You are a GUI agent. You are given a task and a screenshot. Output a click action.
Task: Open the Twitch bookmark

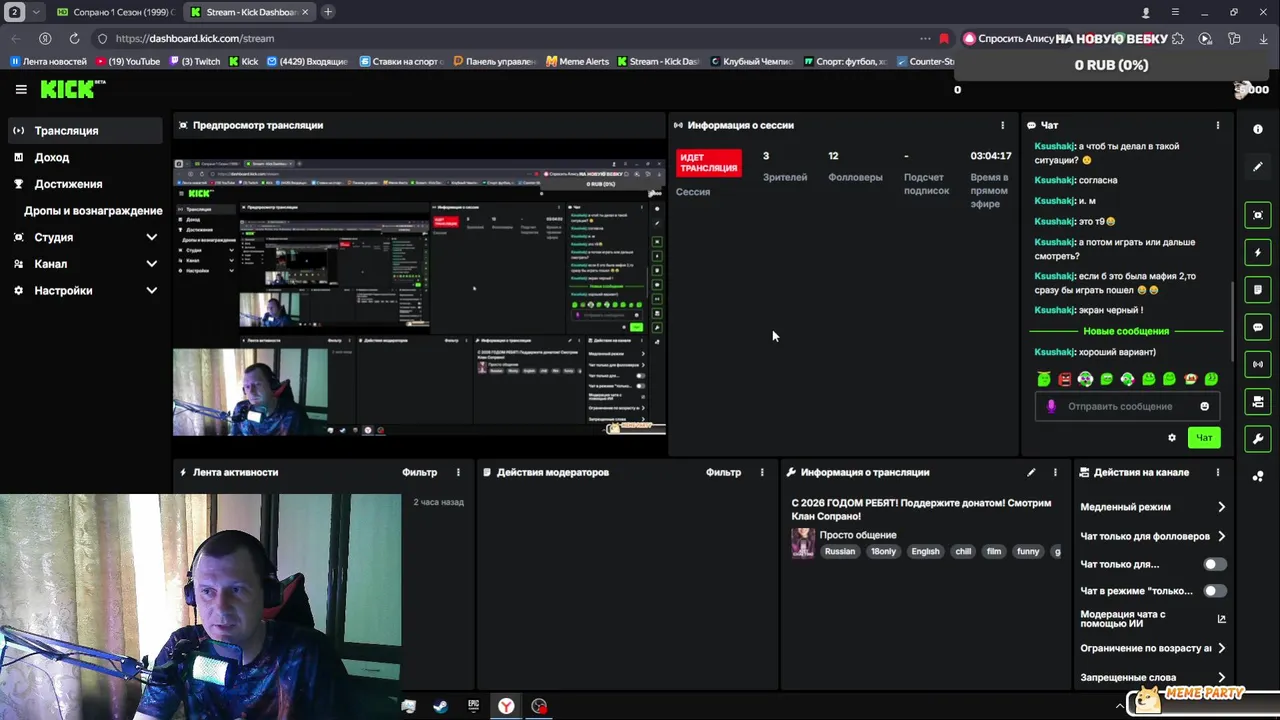[x=194, y=61]
